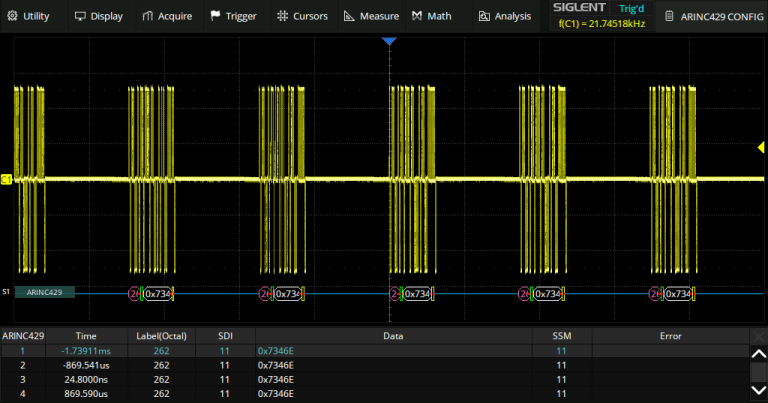
Task: Click the C1 channel marker on left
Action: click(6, 180)
